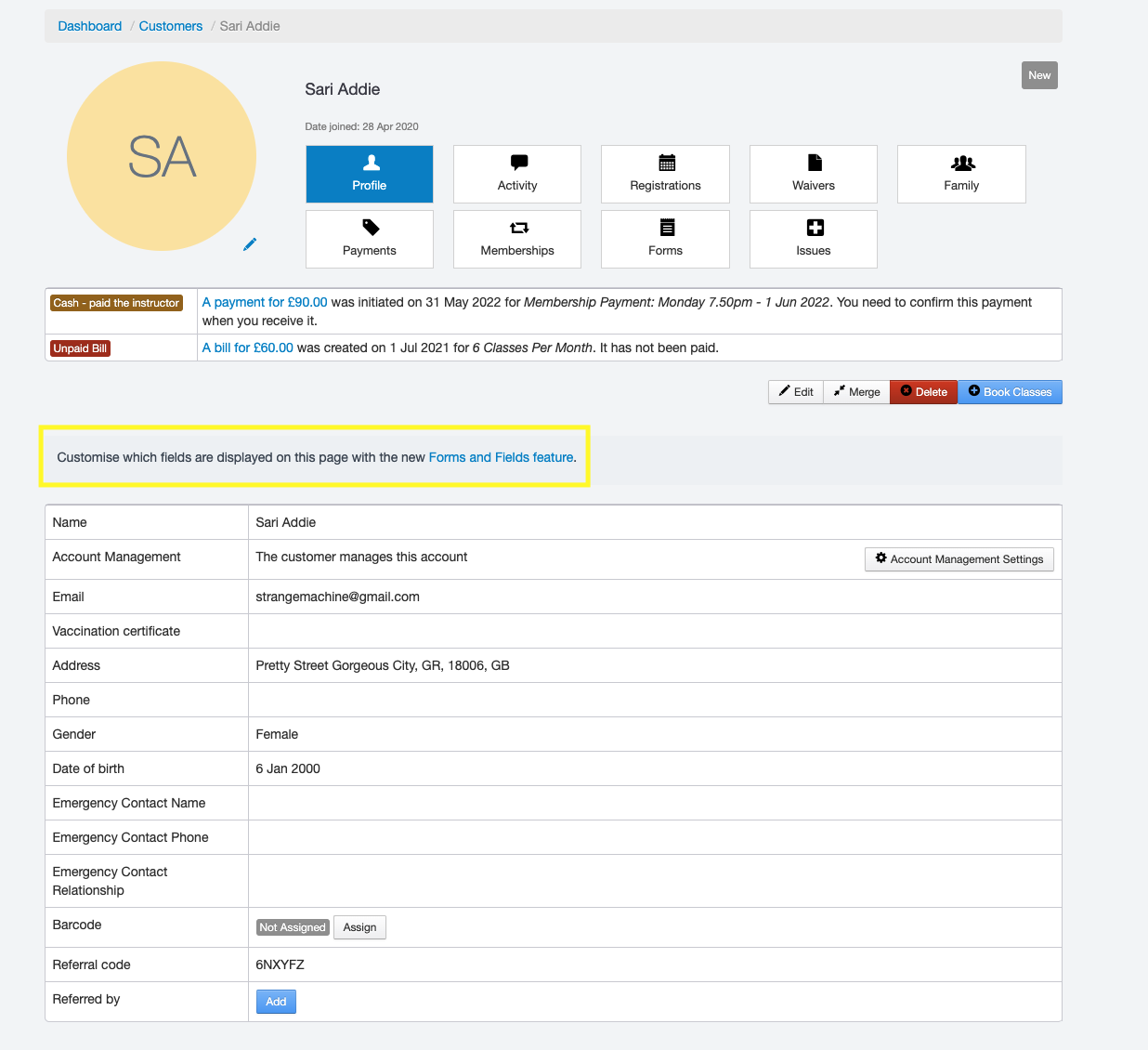Go to Customers in the breadcrumb
Screen dimensions: 1148x1050
point(171,26)
